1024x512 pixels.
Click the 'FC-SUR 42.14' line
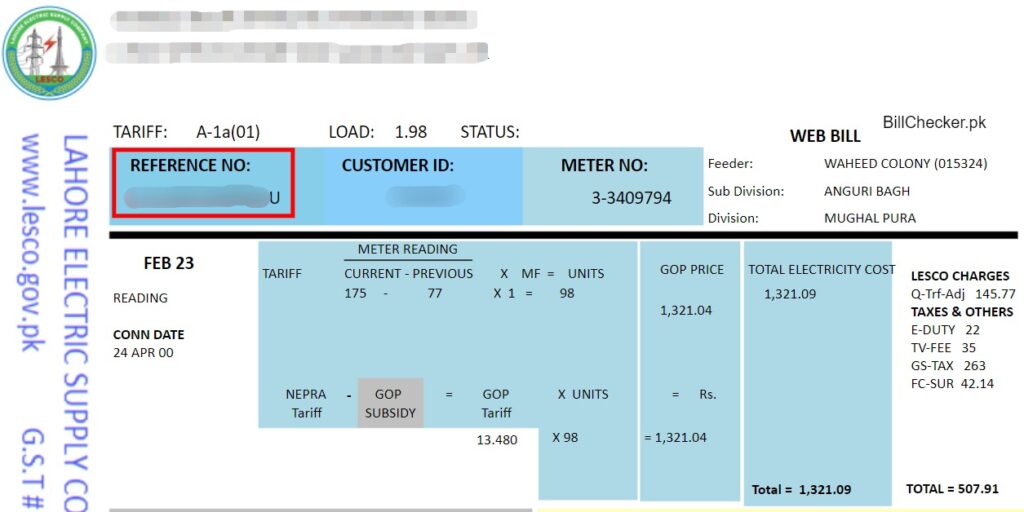[x=952, y=384]
